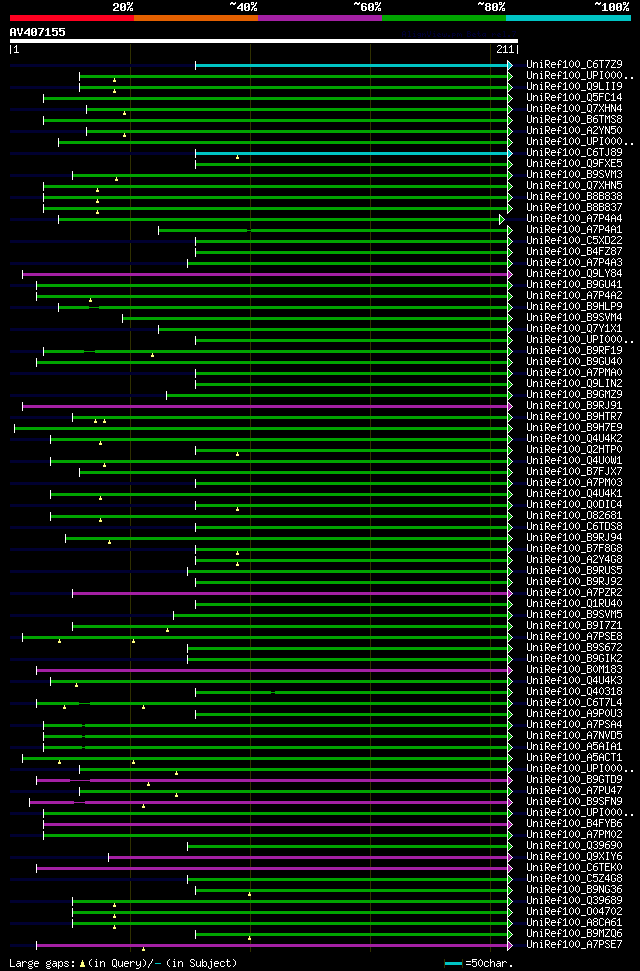640x971 pixels.
Task: Open the UniRef100_Q9LII9 hit link
Action: (x=574, y=87)
